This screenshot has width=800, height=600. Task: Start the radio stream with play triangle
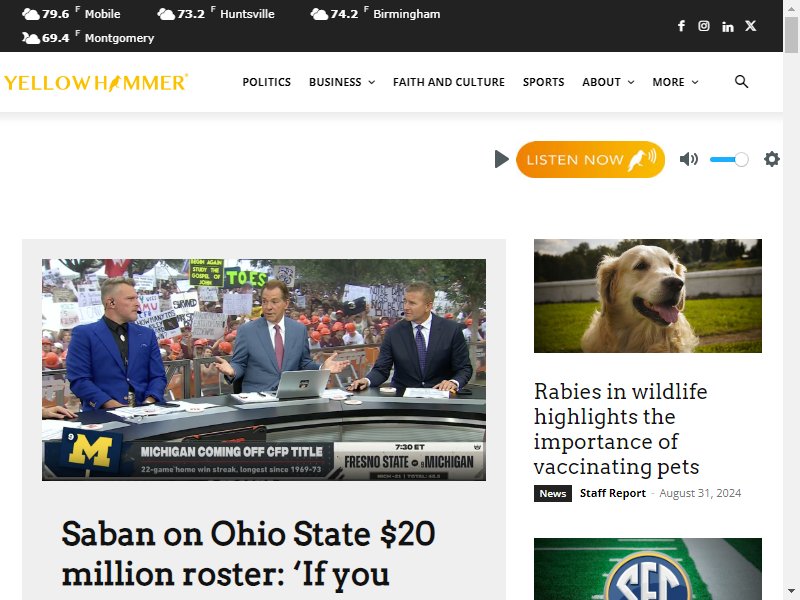coord(502,159)
